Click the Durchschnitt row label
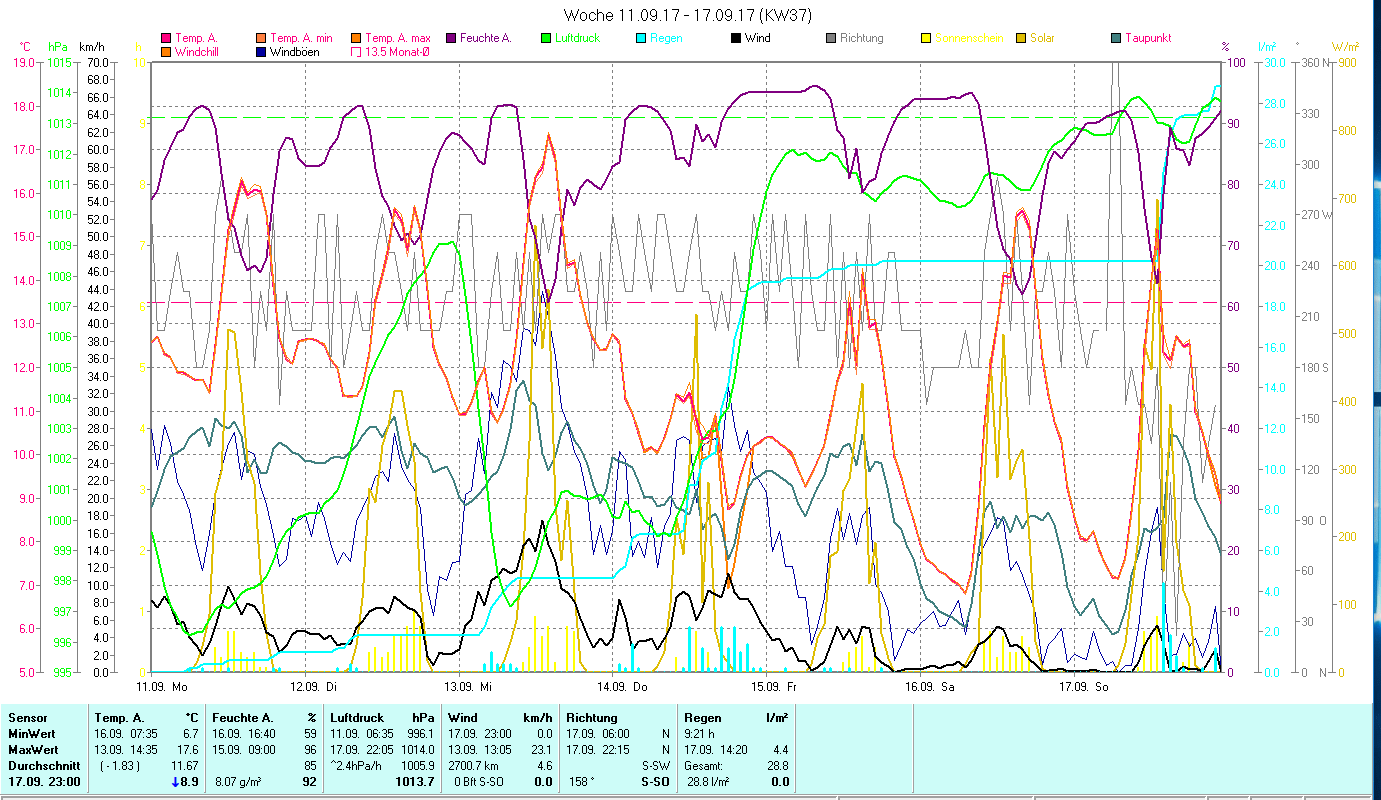Viewport: 1381px width, 800px height. click(x=42, y=766)
